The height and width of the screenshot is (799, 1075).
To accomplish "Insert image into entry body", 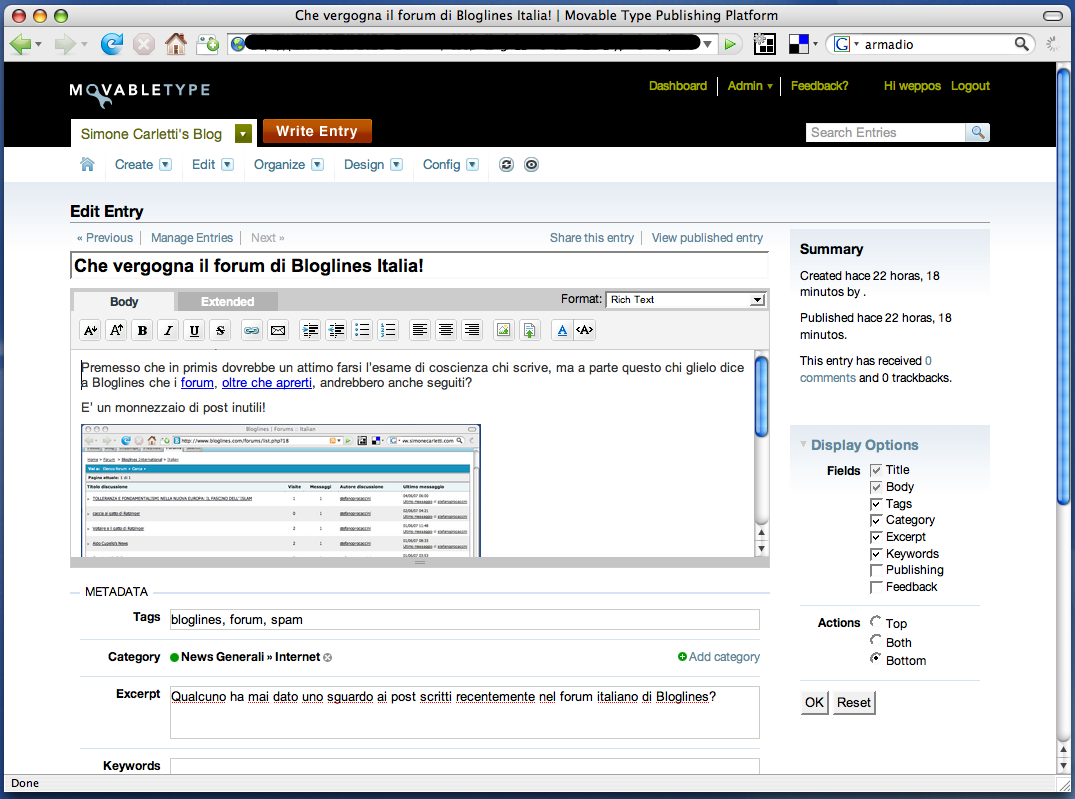I will click(503, 330).
